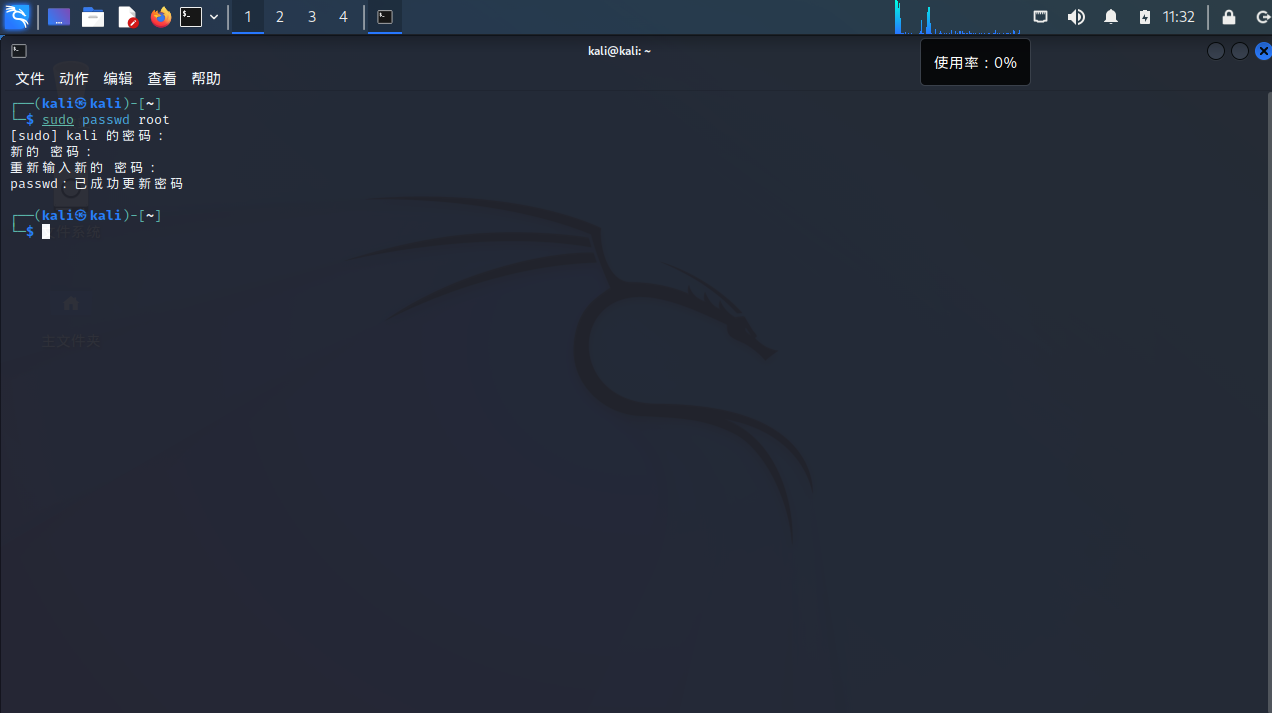
Task: Open the logout session icon
Action: [x=1262, y=17]
